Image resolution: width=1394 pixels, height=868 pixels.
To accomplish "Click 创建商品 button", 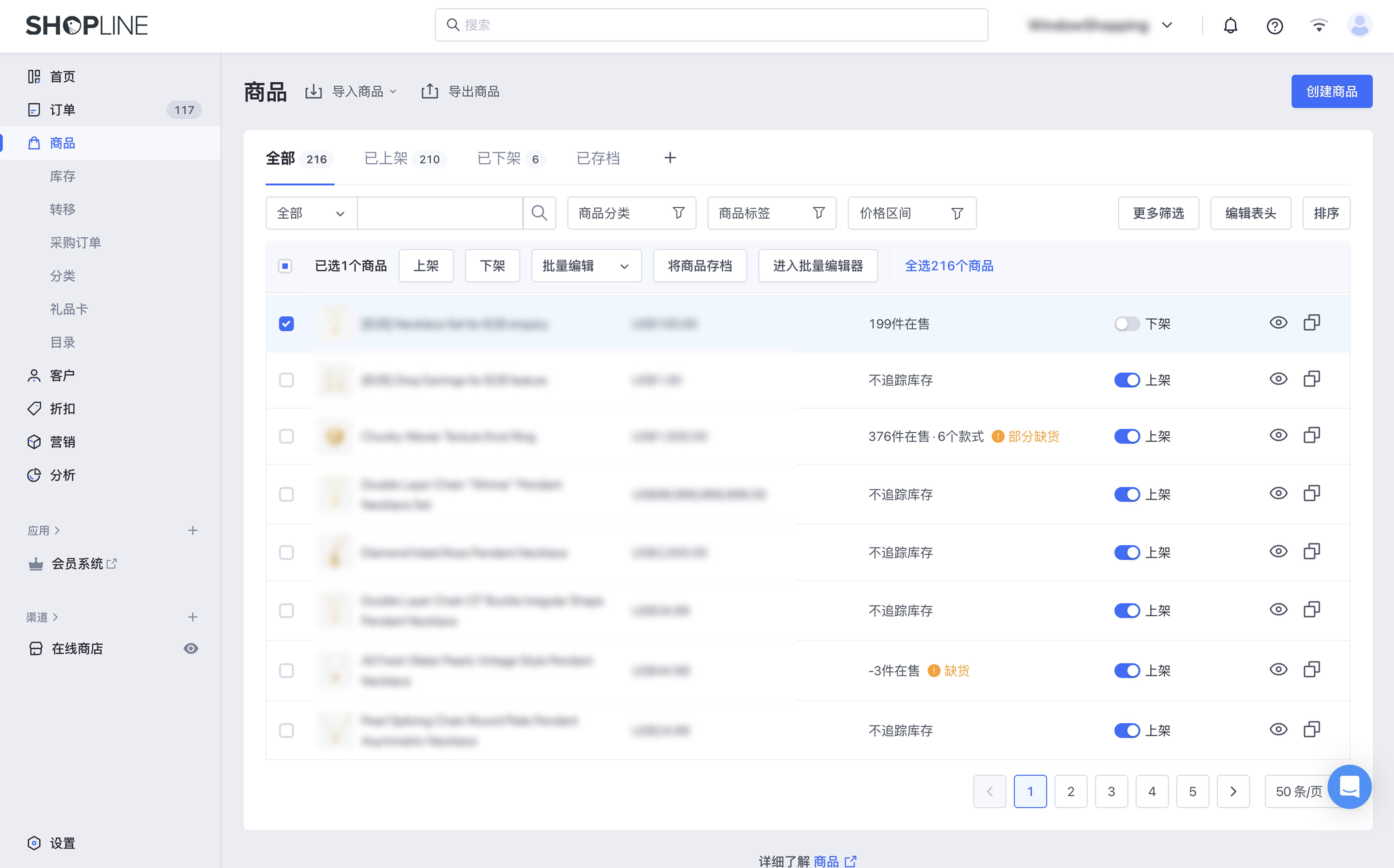I will pyautogui.click(x=1331, y=91).
